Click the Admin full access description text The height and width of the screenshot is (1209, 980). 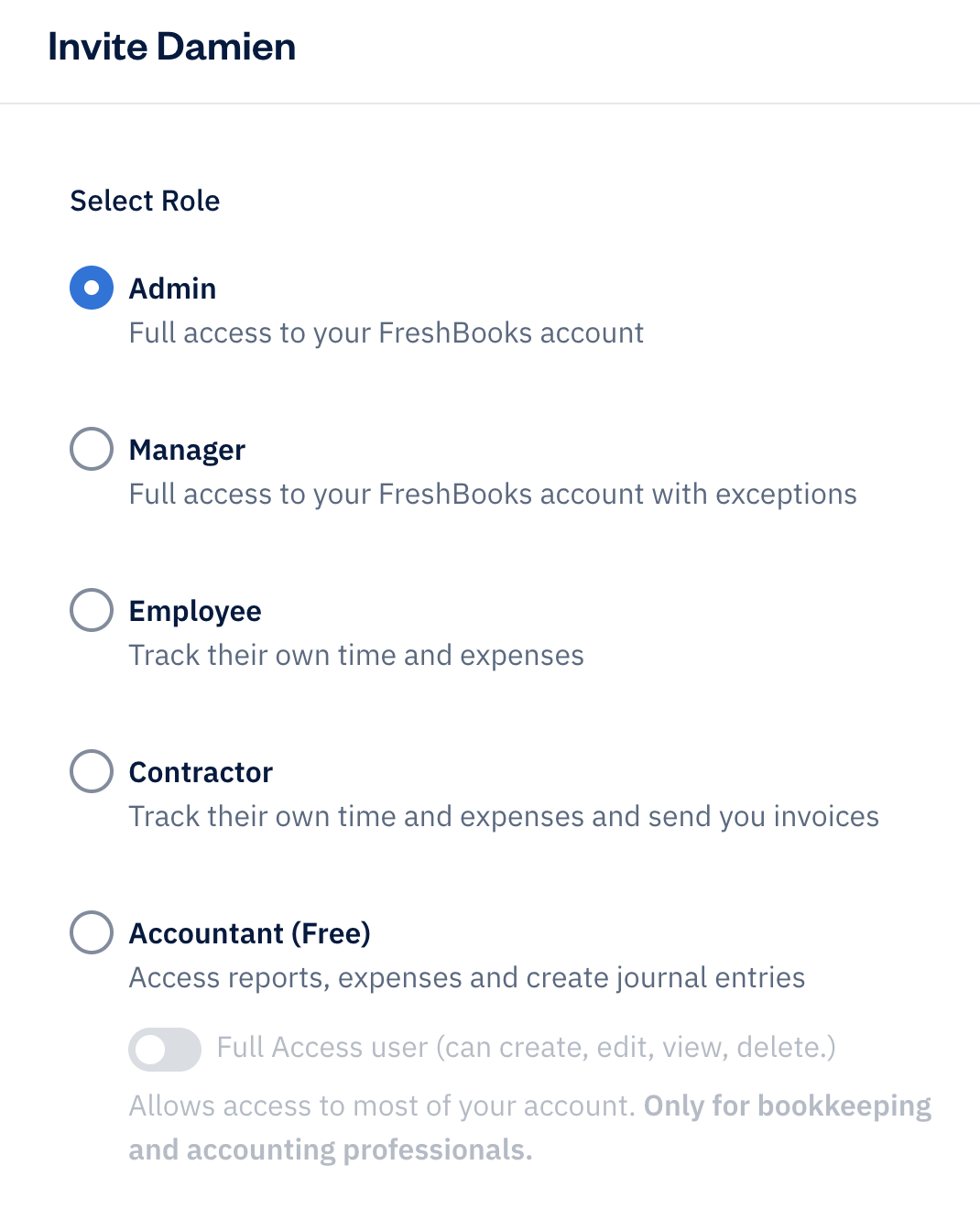click(x=387, y=332)
